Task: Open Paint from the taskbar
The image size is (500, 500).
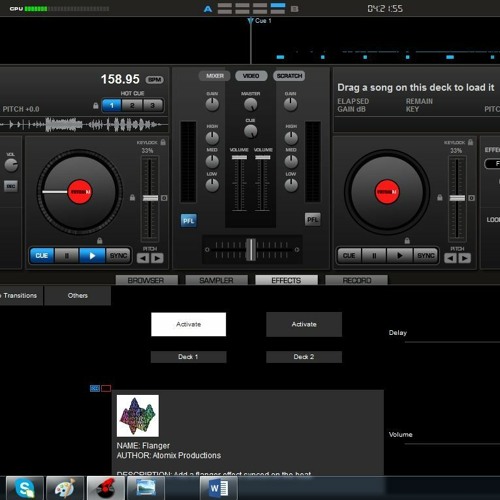Action: 65,488
